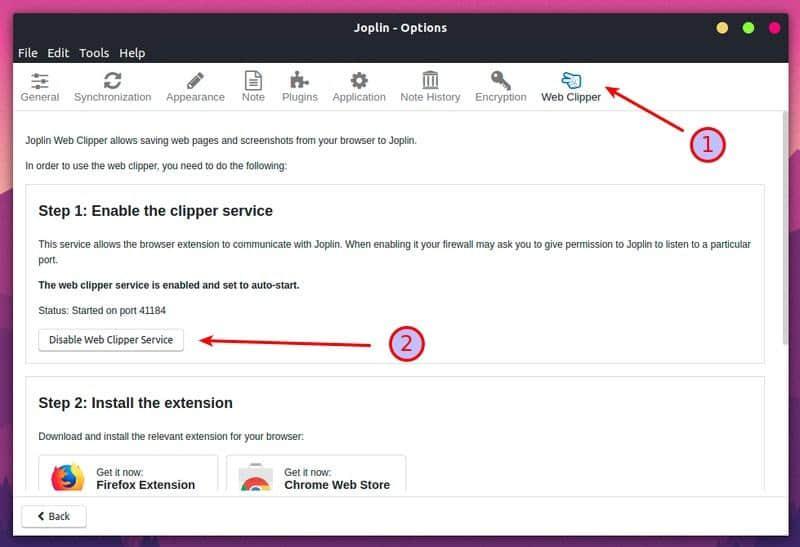Open the Note History archive icon
This screenshot has height=547, width=800.
click(430, 80)
